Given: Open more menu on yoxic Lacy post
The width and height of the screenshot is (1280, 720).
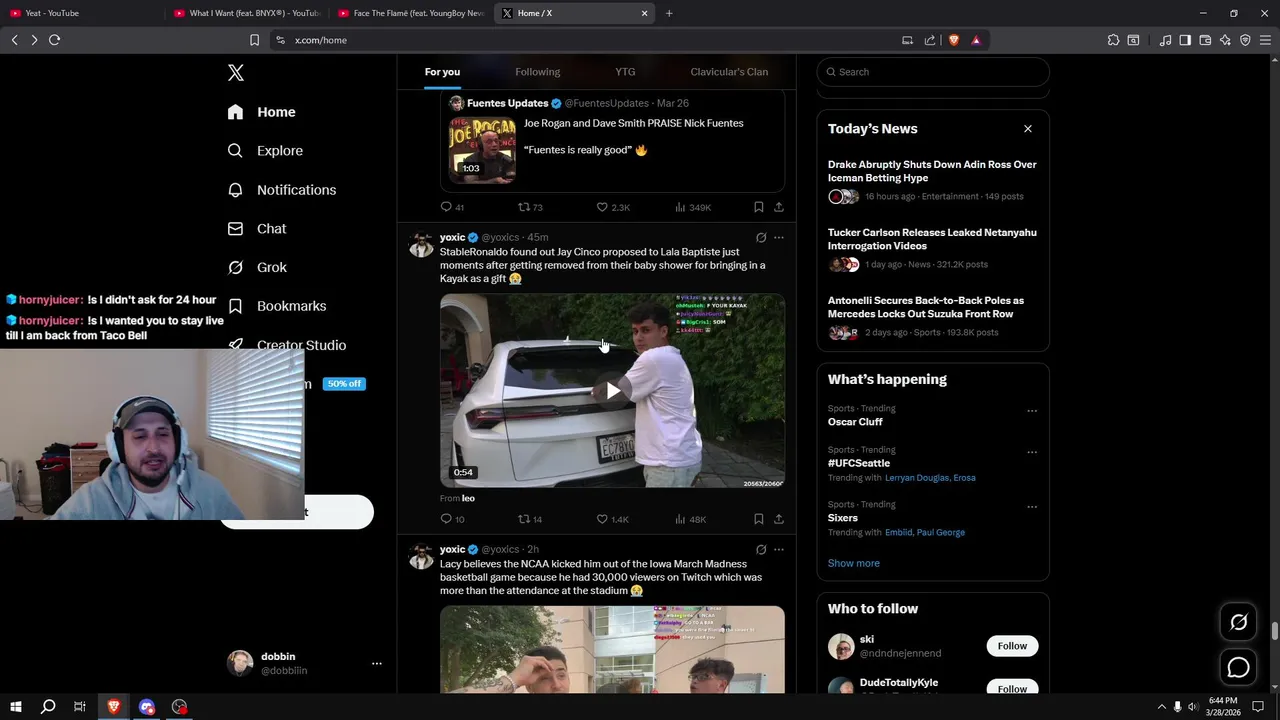Looking at the screenshot, I should click(x=779, y=550).
